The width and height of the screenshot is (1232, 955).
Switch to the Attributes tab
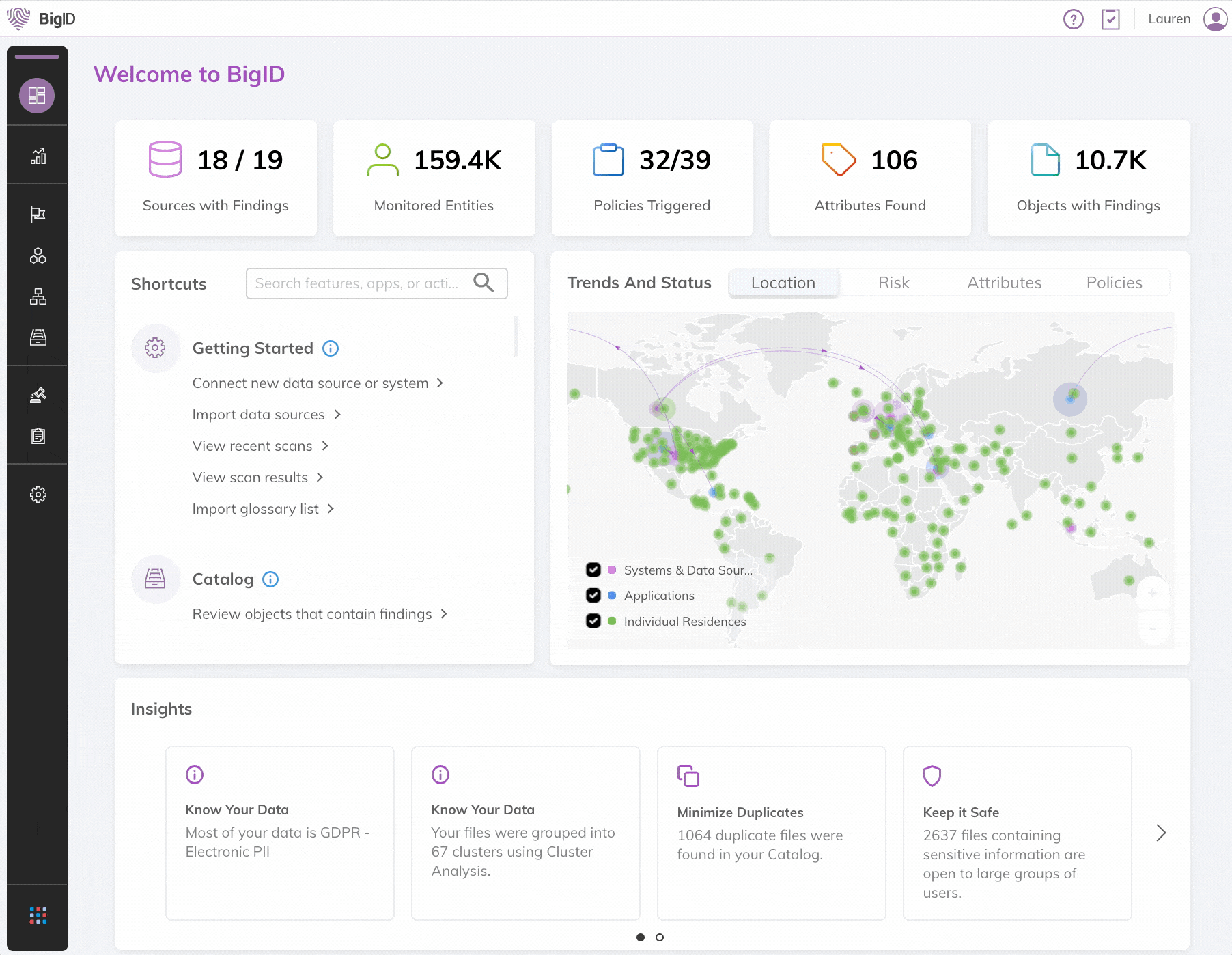pos(1005,283)
